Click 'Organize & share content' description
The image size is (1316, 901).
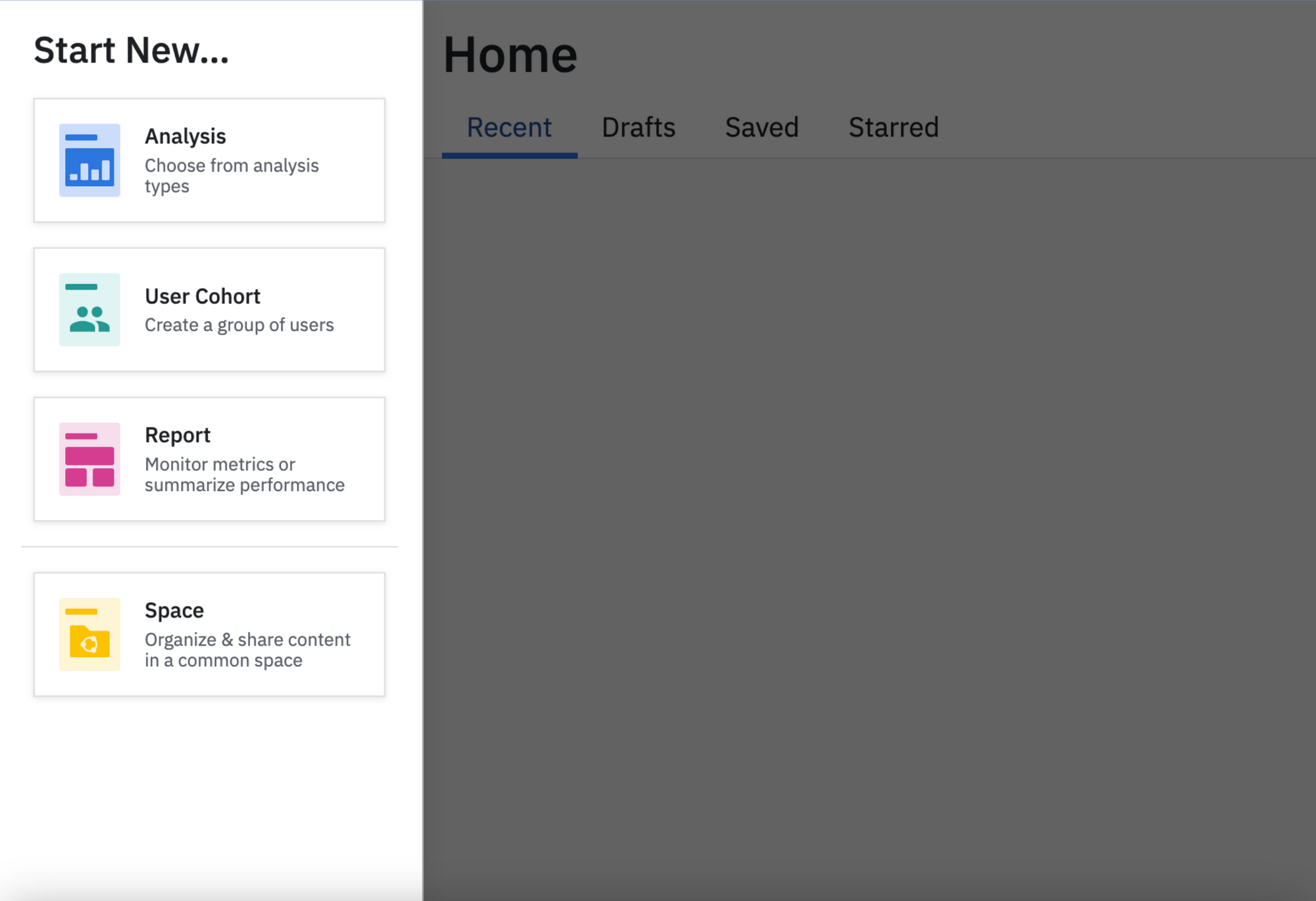247,650
